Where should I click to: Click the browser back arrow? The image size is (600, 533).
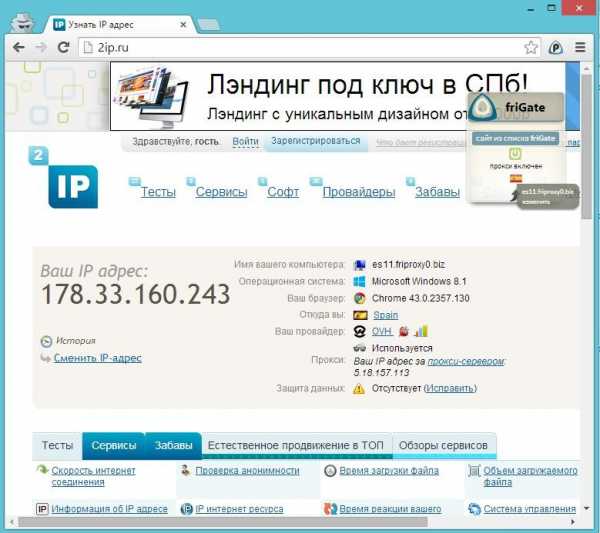(x=18, y=47)
